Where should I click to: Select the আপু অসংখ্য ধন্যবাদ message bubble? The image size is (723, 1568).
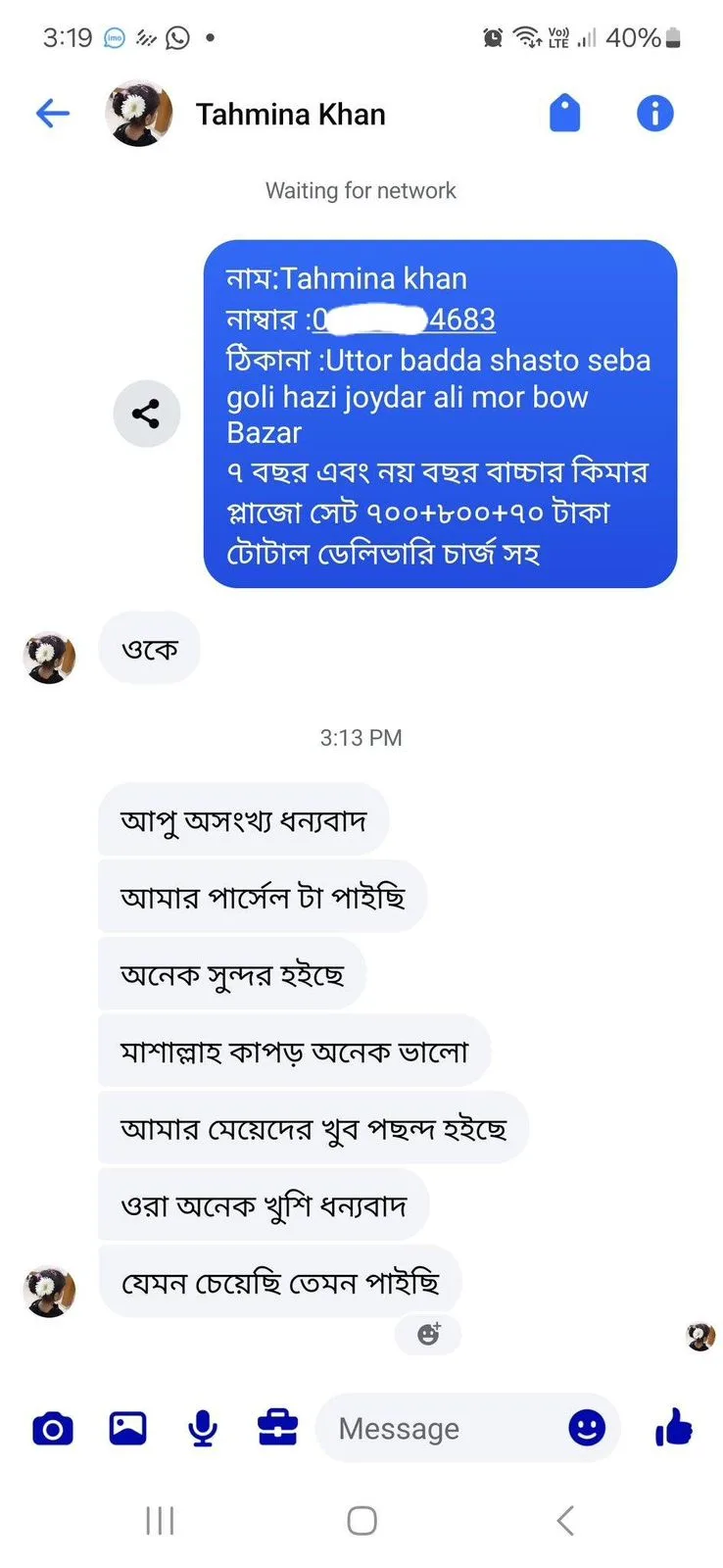click(243, 819)
